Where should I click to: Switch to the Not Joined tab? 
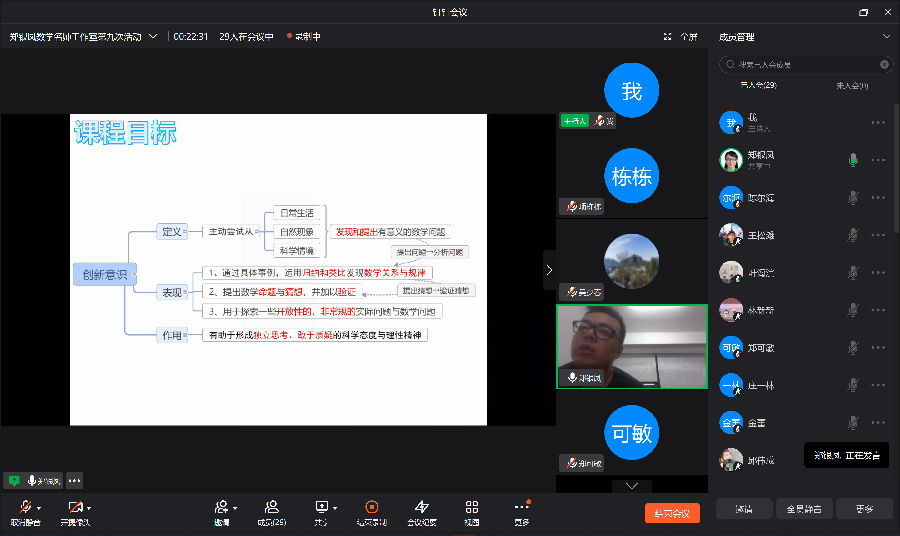tap(851, 86)
